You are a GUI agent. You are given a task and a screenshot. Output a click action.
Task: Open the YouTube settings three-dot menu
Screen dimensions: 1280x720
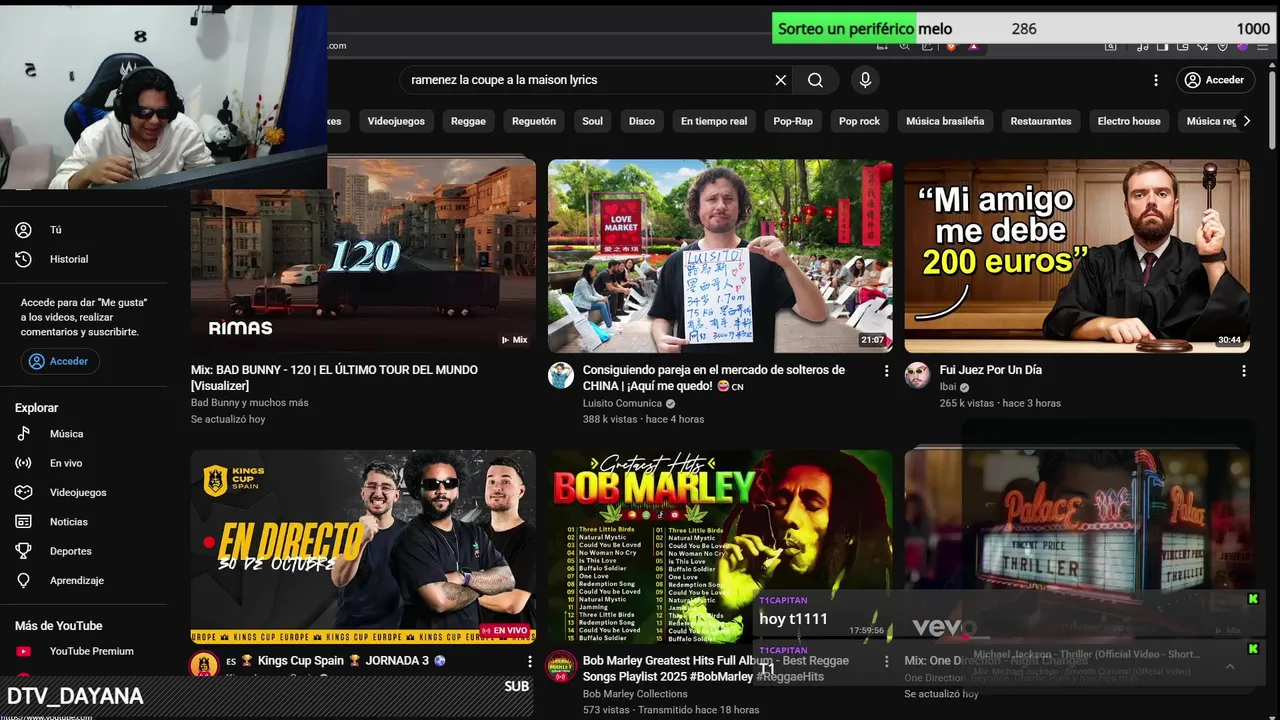pos(1156,80)
